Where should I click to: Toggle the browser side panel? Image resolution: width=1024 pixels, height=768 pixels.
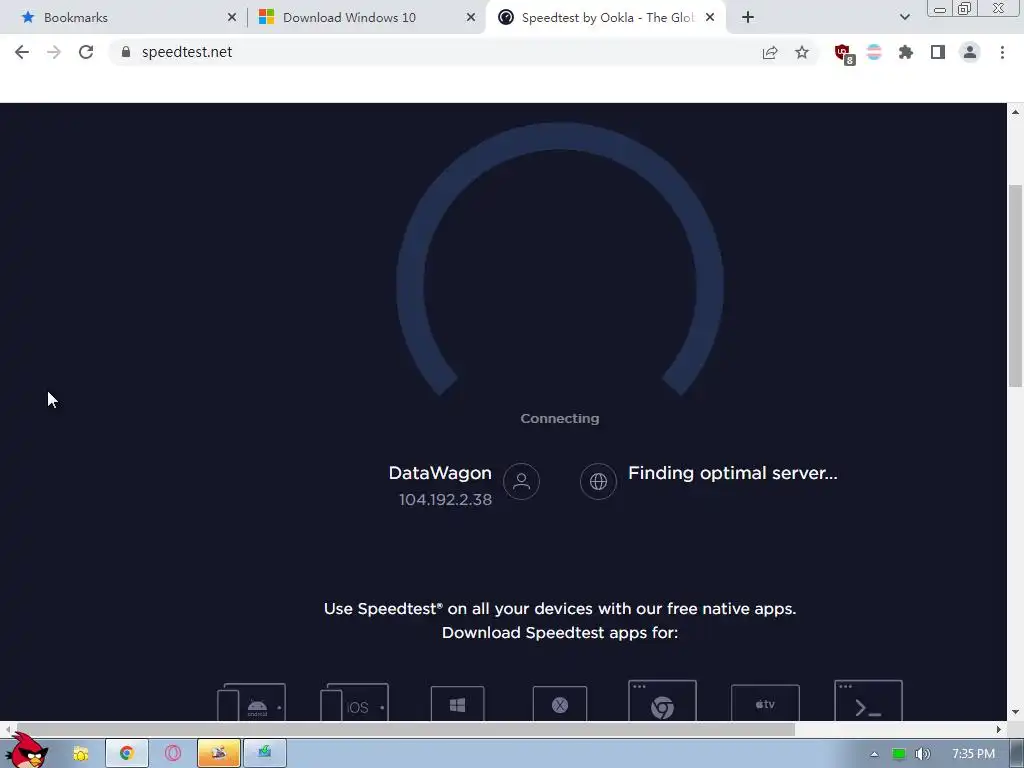click(938, 52)
